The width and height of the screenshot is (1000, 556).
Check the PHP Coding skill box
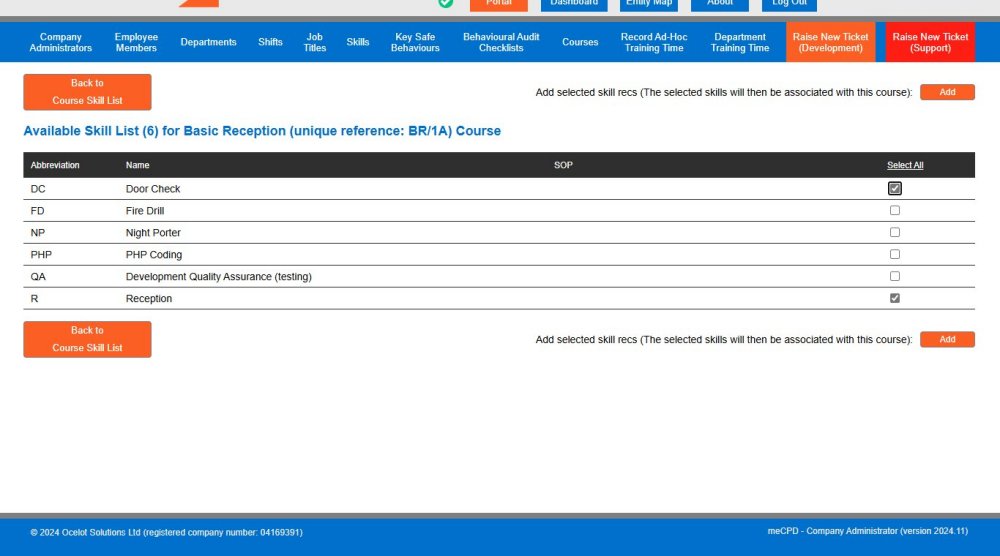(x=895, y=254)
